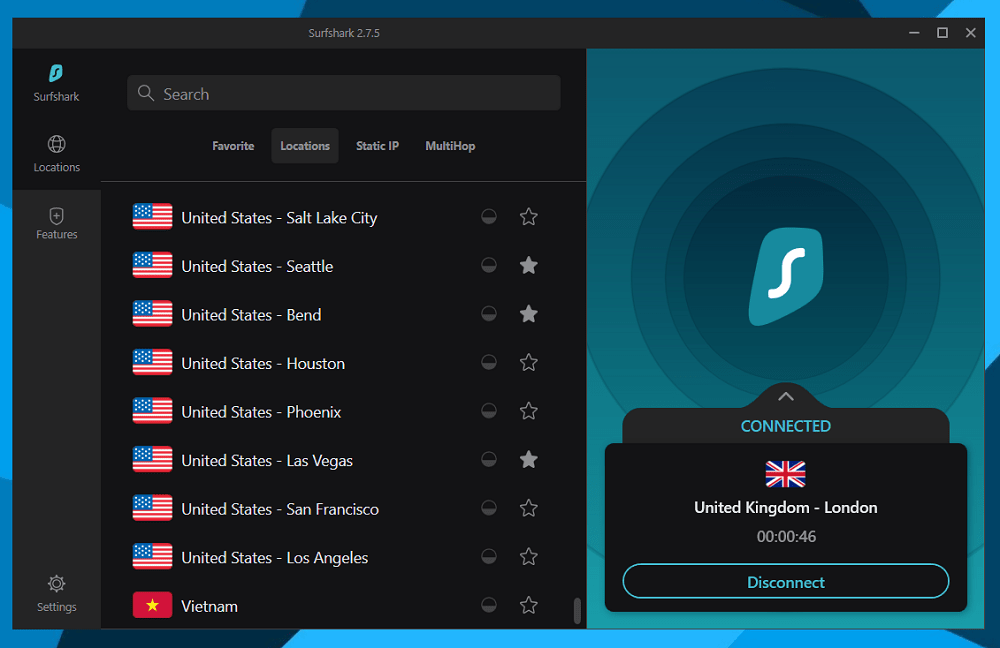Click the Search input field

344,93
